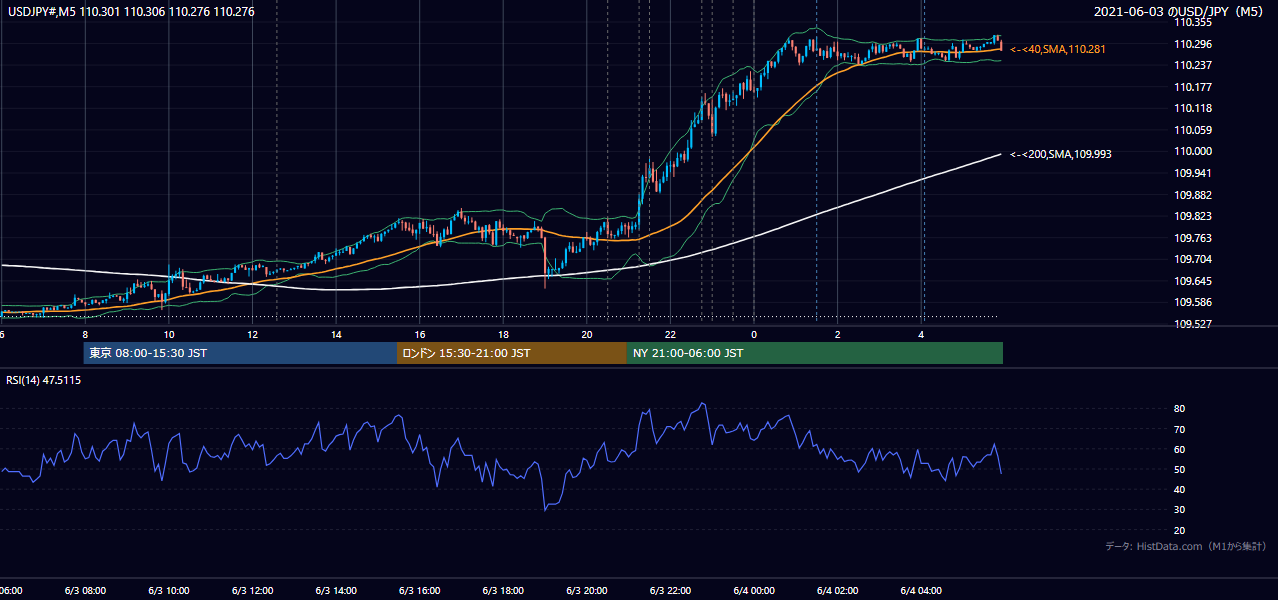Click price scale value 110.000

[1192, 151]
